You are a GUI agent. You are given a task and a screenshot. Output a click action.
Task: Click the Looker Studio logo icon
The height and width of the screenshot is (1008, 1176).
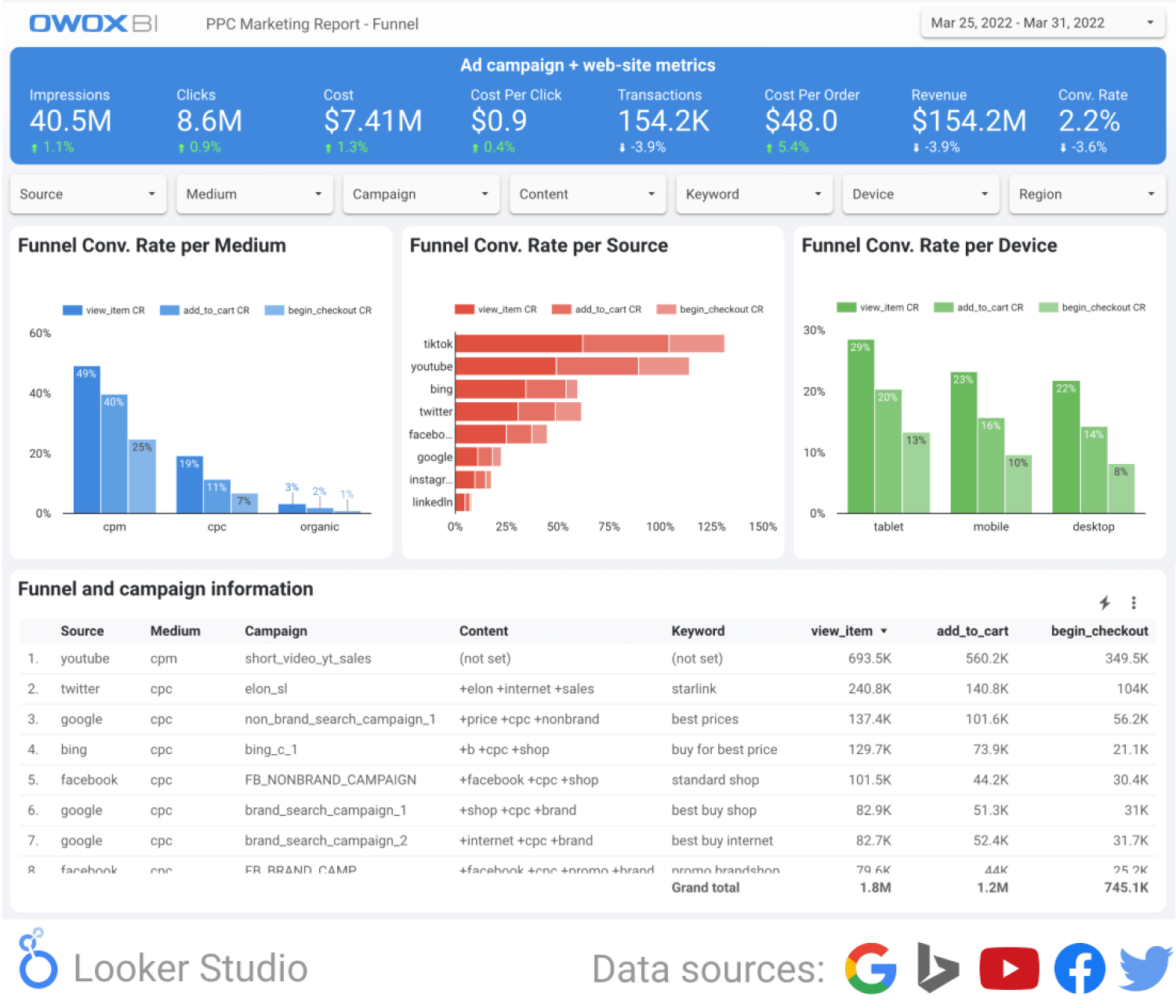(x=37, y=960)
